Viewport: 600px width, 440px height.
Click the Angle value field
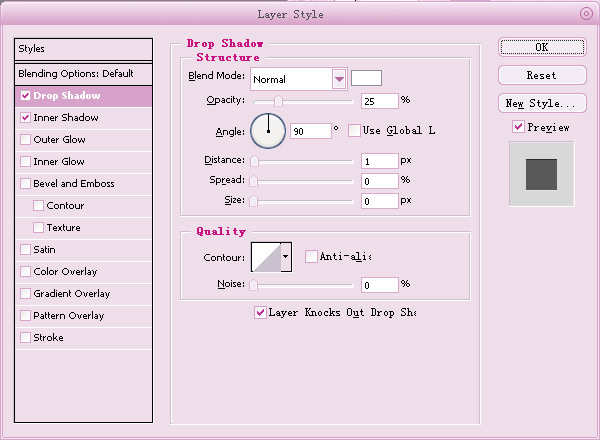310,131
